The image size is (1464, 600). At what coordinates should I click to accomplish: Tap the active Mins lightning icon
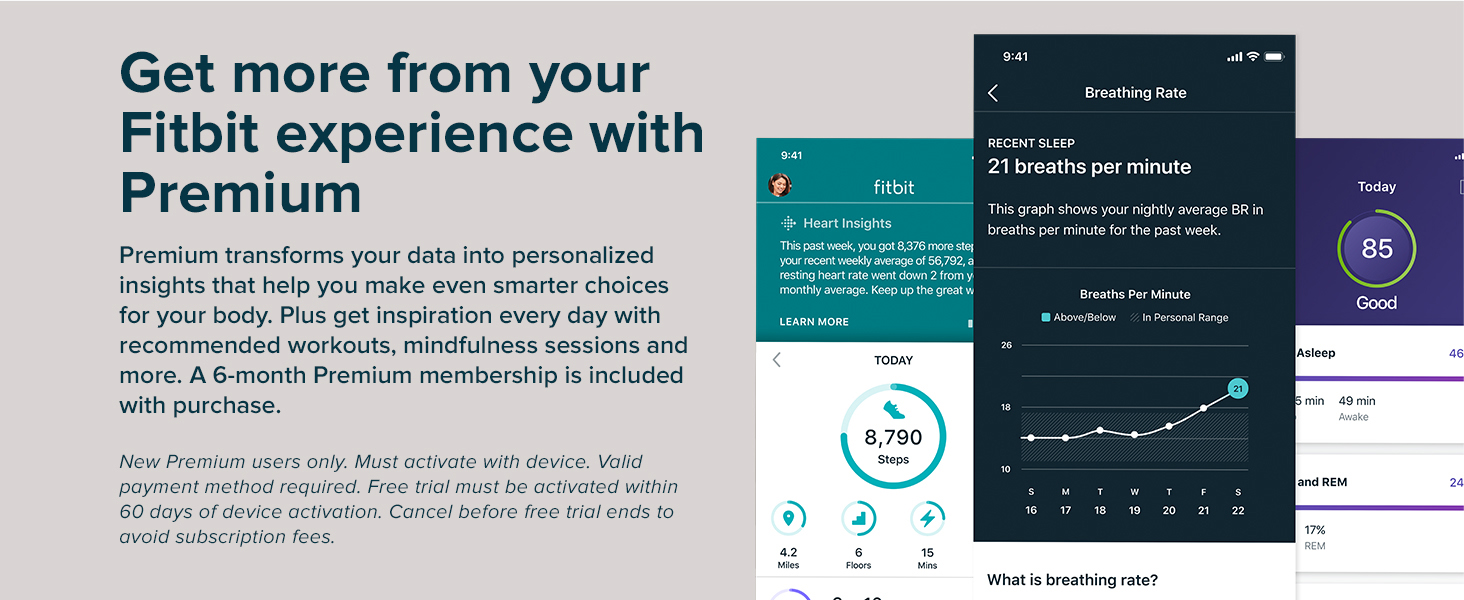click(x=927, y=519)
